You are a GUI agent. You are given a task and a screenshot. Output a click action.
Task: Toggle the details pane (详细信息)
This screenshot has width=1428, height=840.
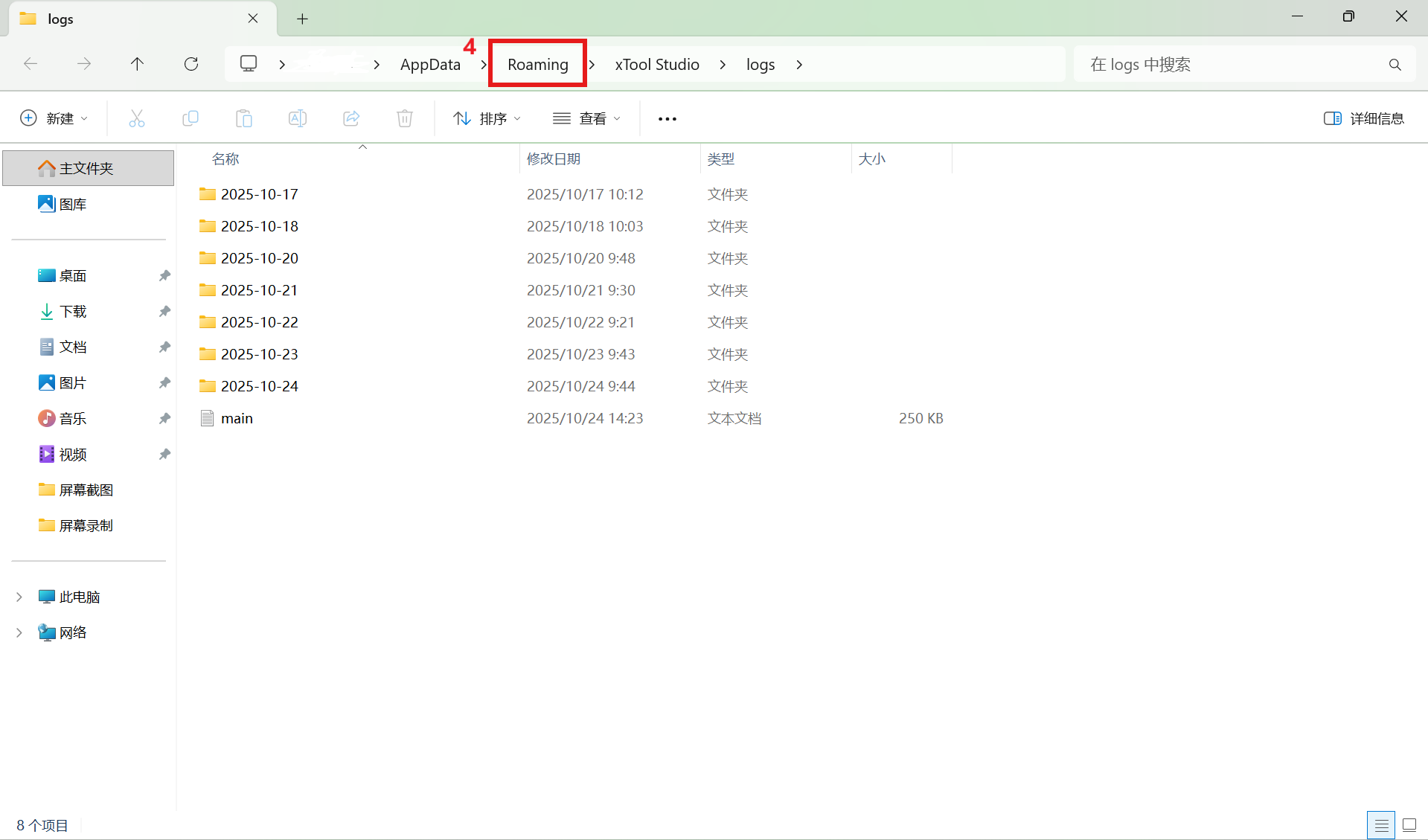pyautogui.click(x=1364, y=118)
